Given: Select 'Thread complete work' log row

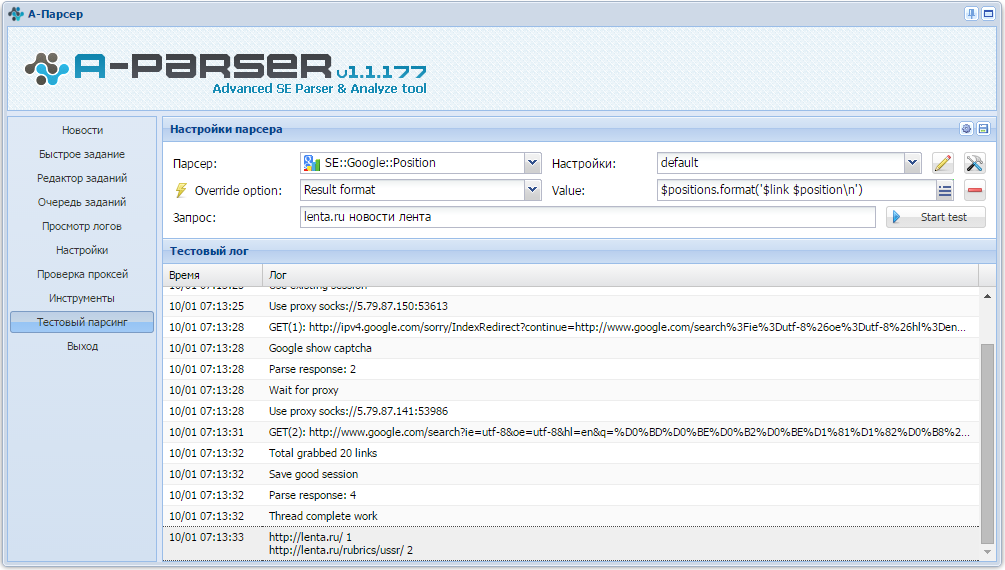Looking at the screenshot, I should (x=570, y=516).
